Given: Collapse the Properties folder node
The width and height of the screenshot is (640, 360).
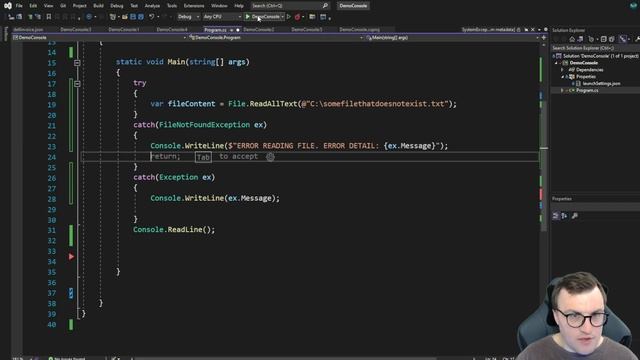Looking at the screenshot, I should (x=562, y=77).
